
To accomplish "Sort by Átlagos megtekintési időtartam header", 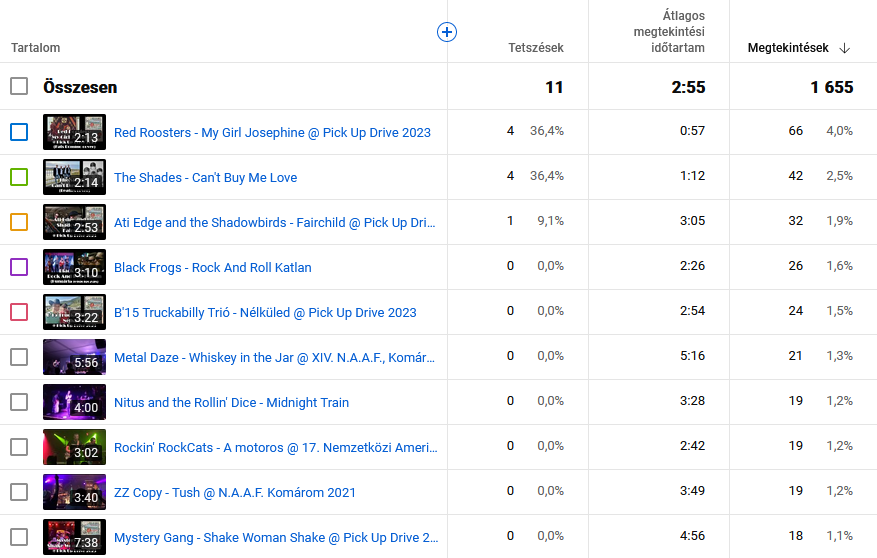I will tap(669, 32).
